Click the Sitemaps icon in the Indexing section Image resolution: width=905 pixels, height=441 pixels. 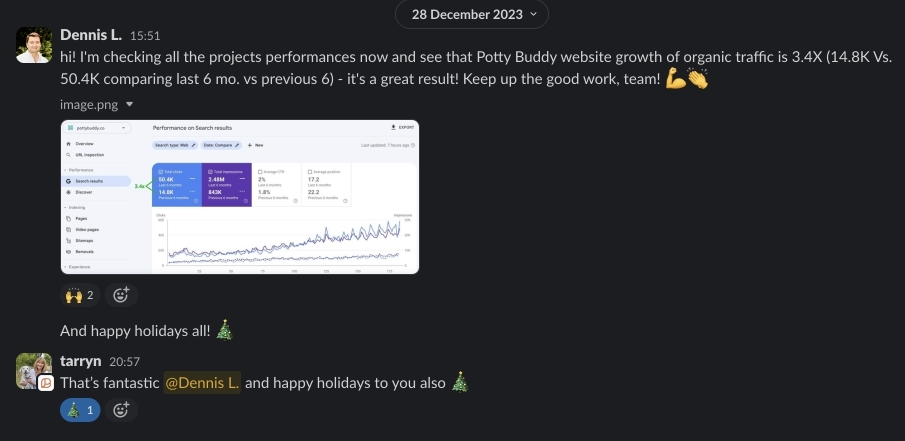click(x=67, y=241)
